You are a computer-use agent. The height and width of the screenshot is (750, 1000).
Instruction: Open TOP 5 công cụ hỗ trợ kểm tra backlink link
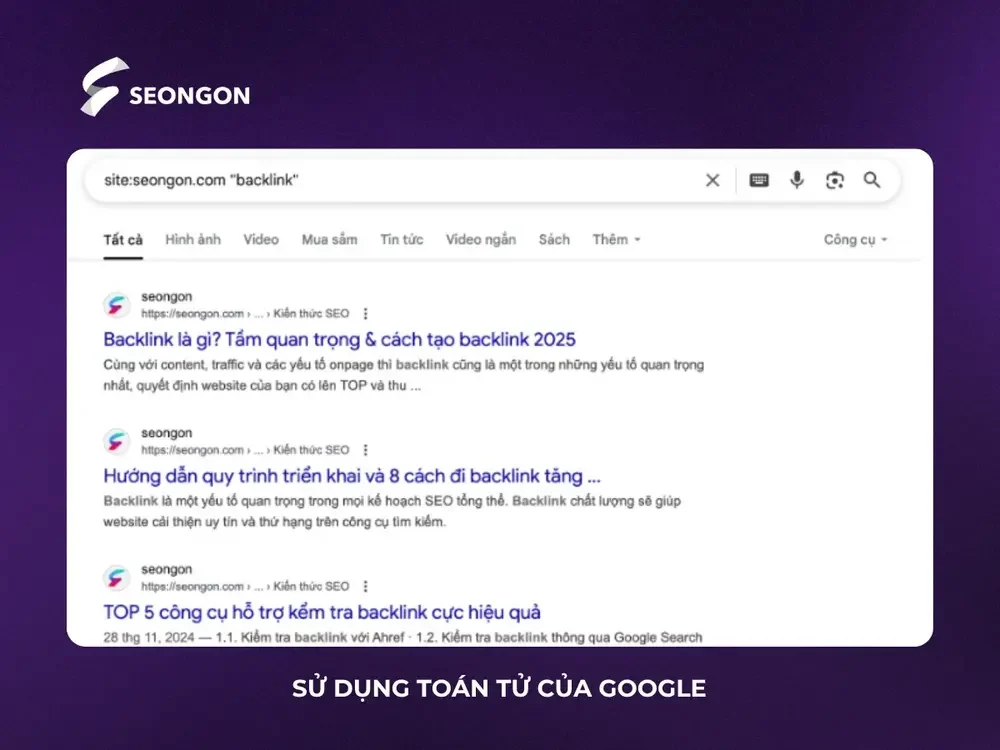pyautogui.click(x=322, y=612)
